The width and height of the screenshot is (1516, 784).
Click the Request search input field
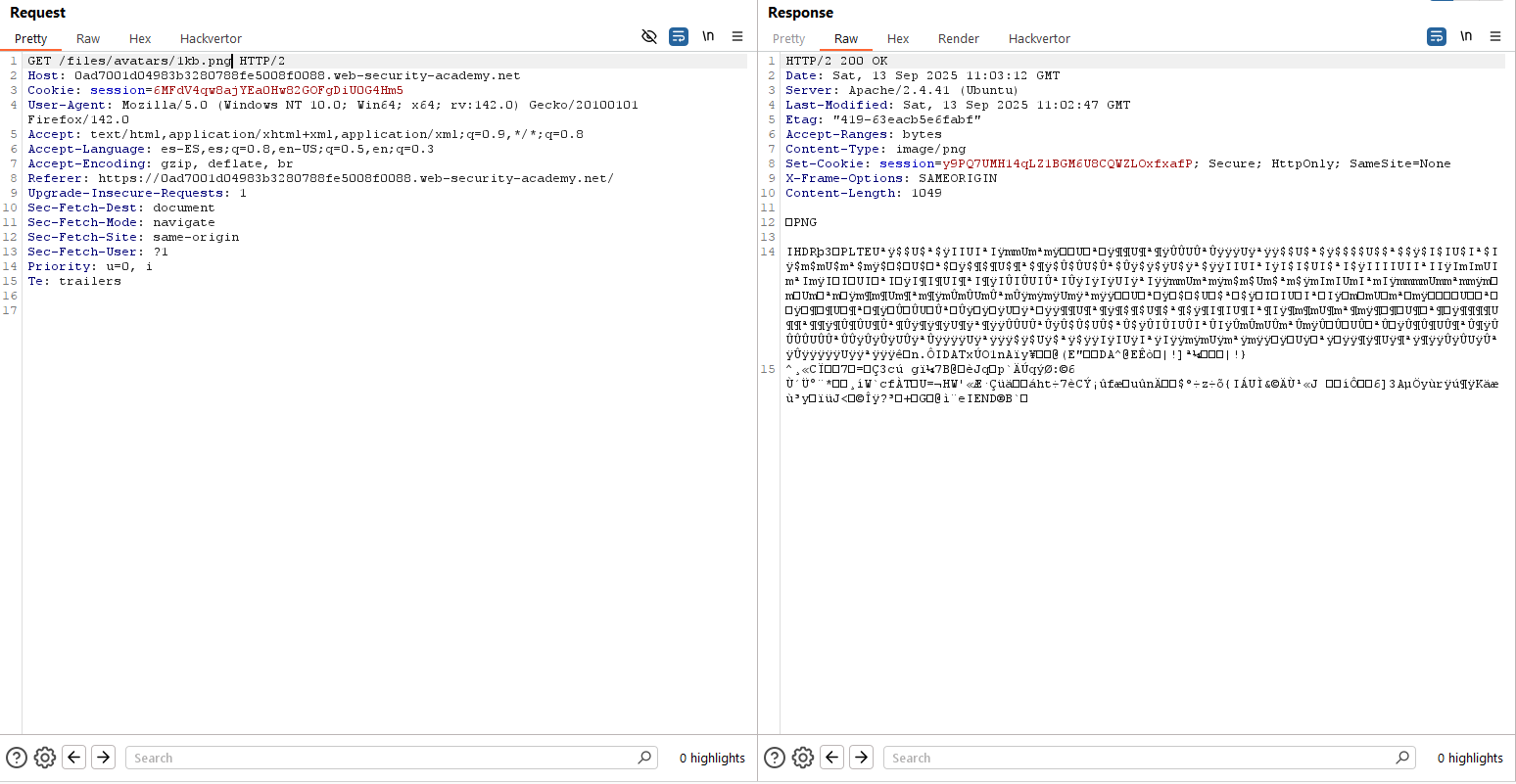[x=382, y=758]
